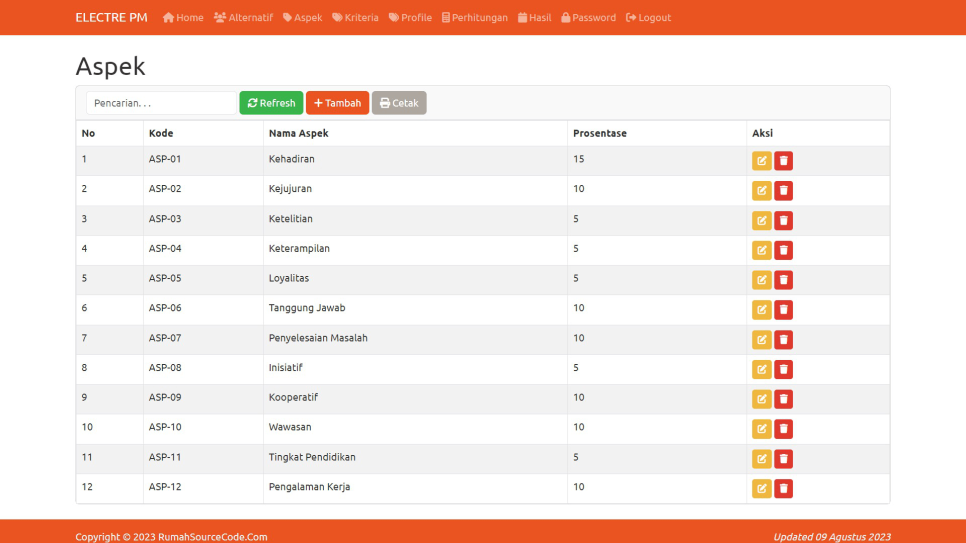Image resolution: width=966 pixels, height=543 pixels.
Task: Click the edit icon for Kehadiran row
Action: [x=761, y=161]
